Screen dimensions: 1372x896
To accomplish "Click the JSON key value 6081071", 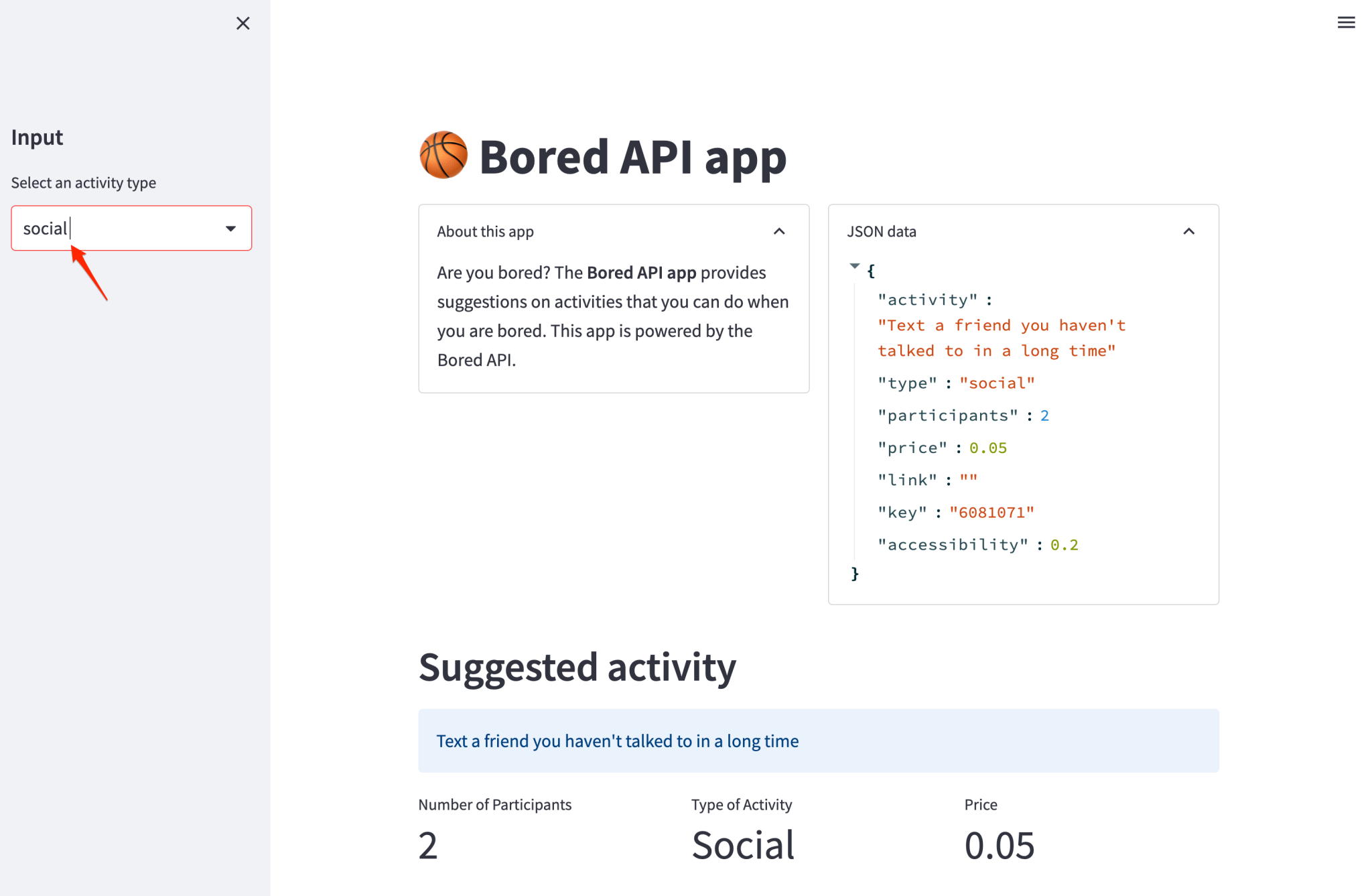I will (991, 513).
